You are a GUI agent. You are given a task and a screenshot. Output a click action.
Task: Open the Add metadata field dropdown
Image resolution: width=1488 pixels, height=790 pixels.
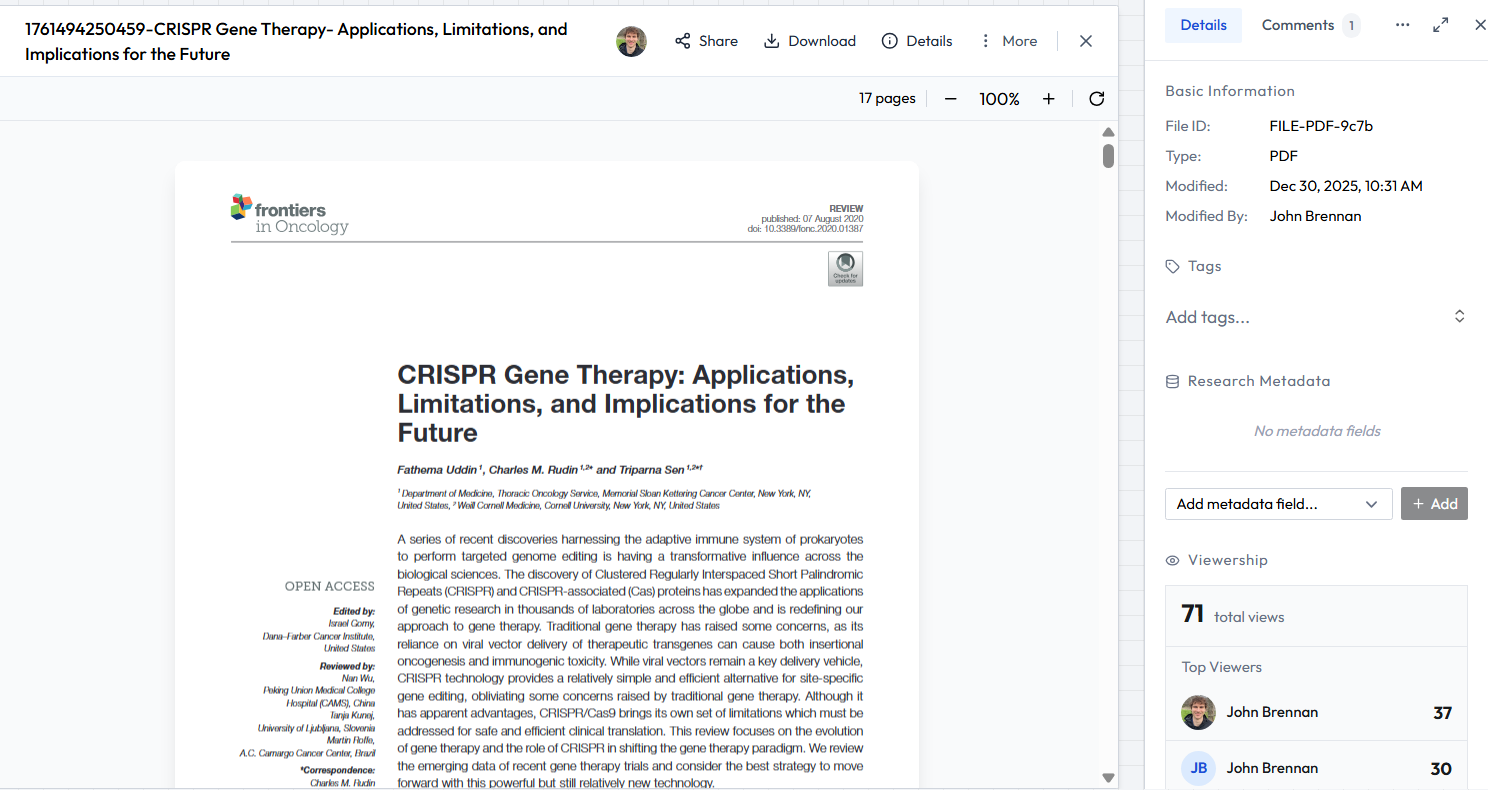pos(1278,504)
